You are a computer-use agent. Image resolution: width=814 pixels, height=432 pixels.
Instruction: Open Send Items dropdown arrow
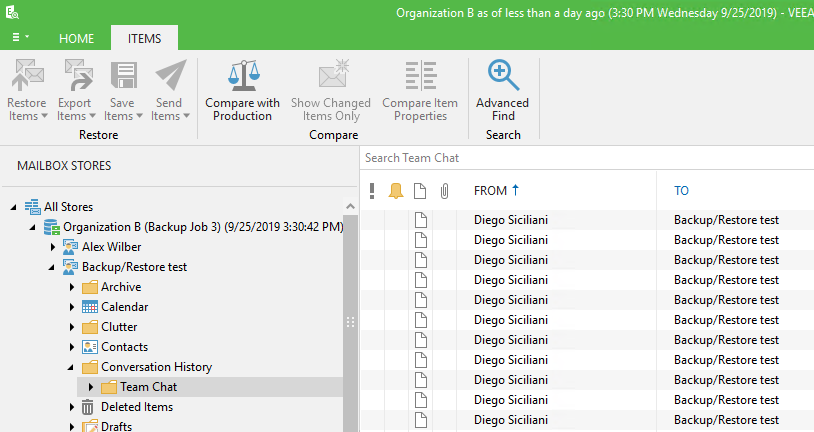(x=186, y=116)
